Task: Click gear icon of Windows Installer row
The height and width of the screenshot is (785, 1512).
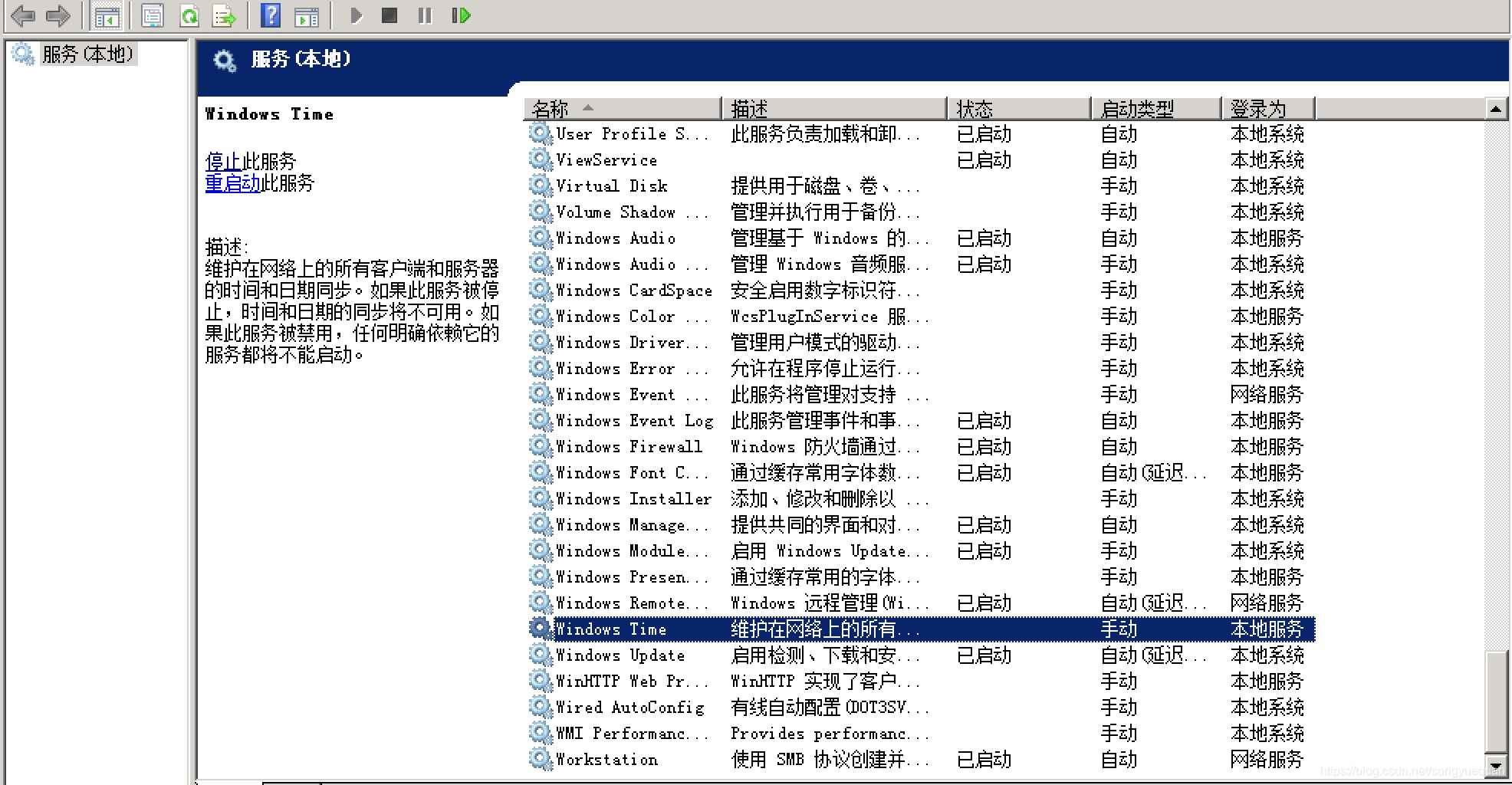Action: [541, 498]
